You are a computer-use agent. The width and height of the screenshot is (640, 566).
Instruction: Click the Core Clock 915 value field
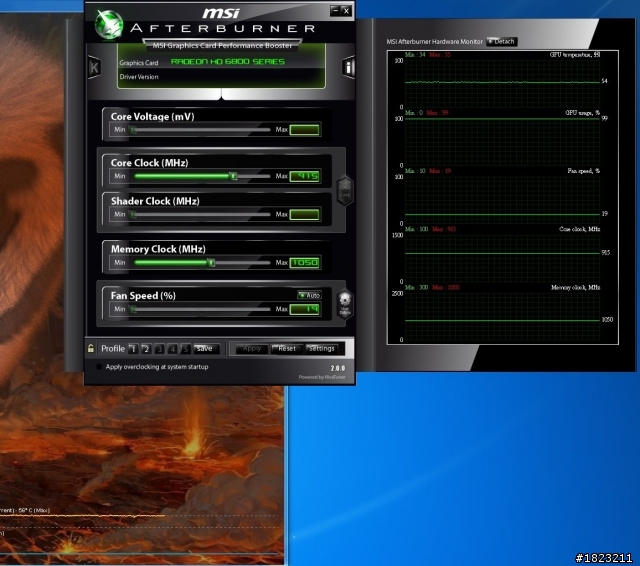pos(304,176)
